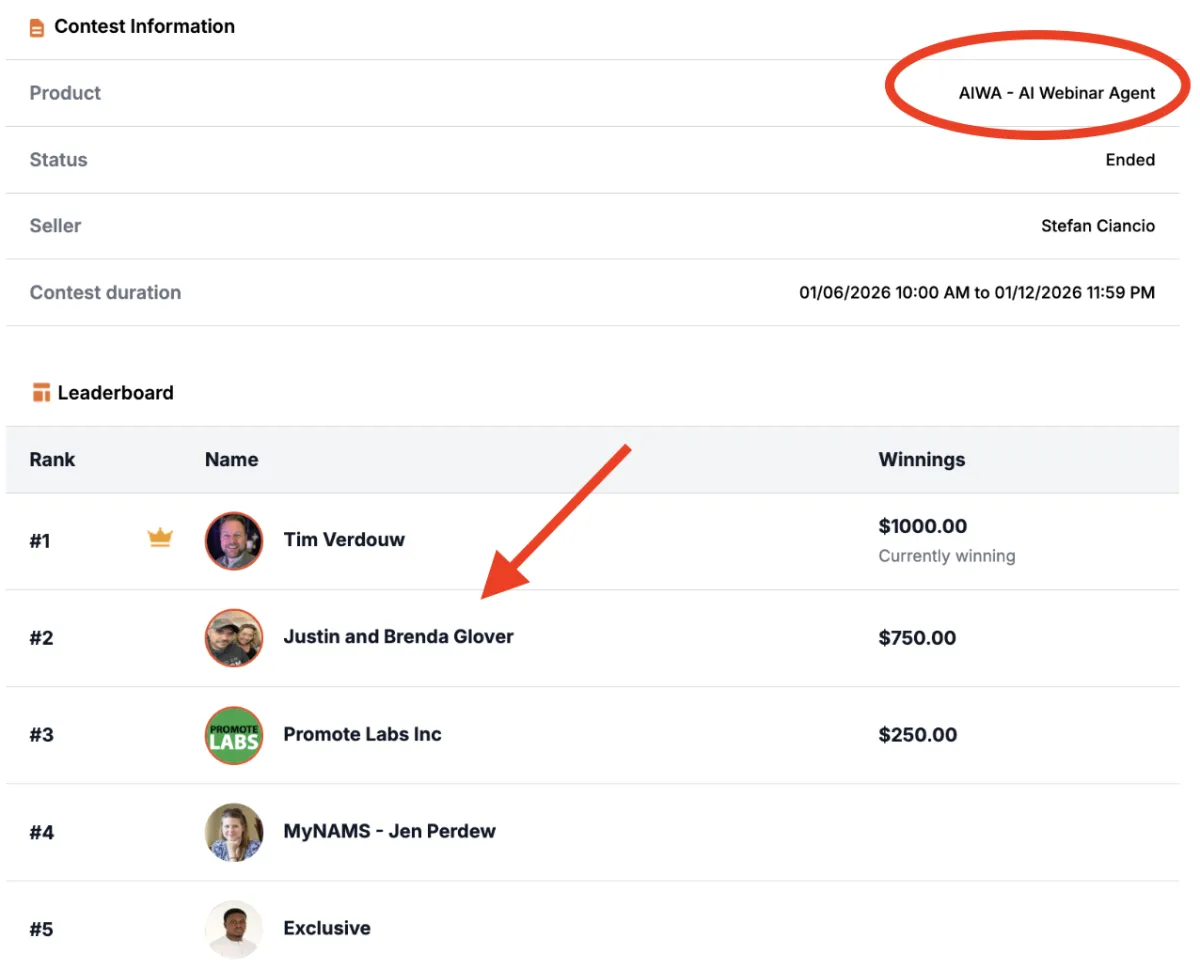Click the Leaderboard table icon
The image size is (1200, 970).
[41, 393]
